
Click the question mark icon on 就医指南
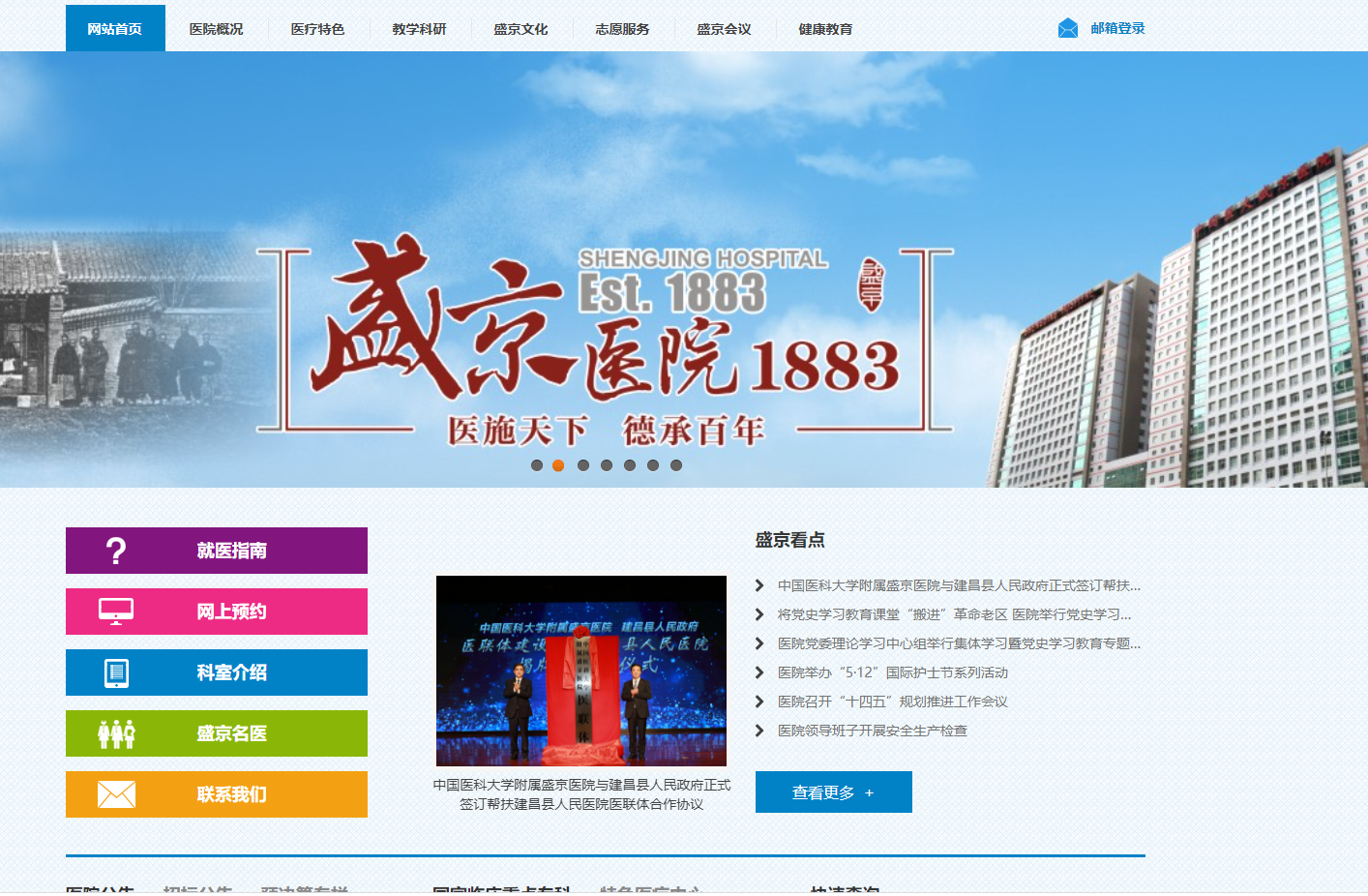tap(116, 551)
